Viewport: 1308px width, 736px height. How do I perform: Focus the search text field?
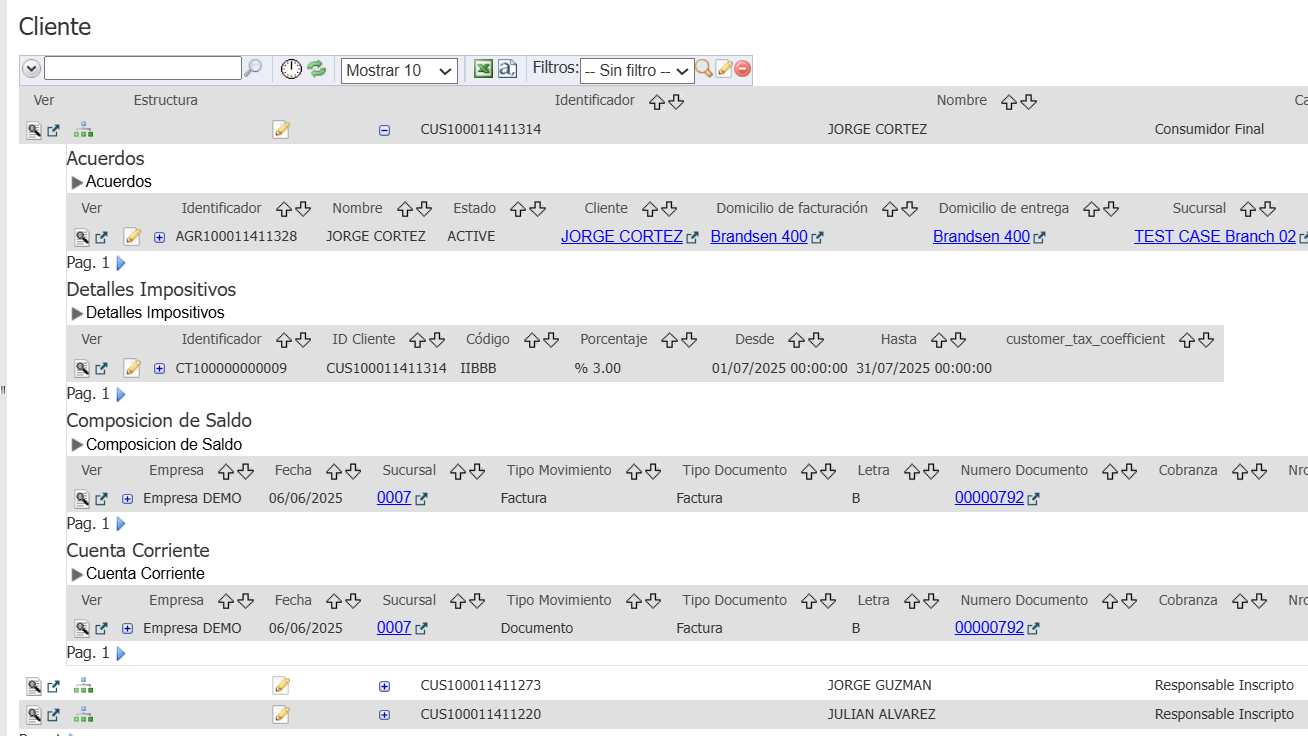143,68
